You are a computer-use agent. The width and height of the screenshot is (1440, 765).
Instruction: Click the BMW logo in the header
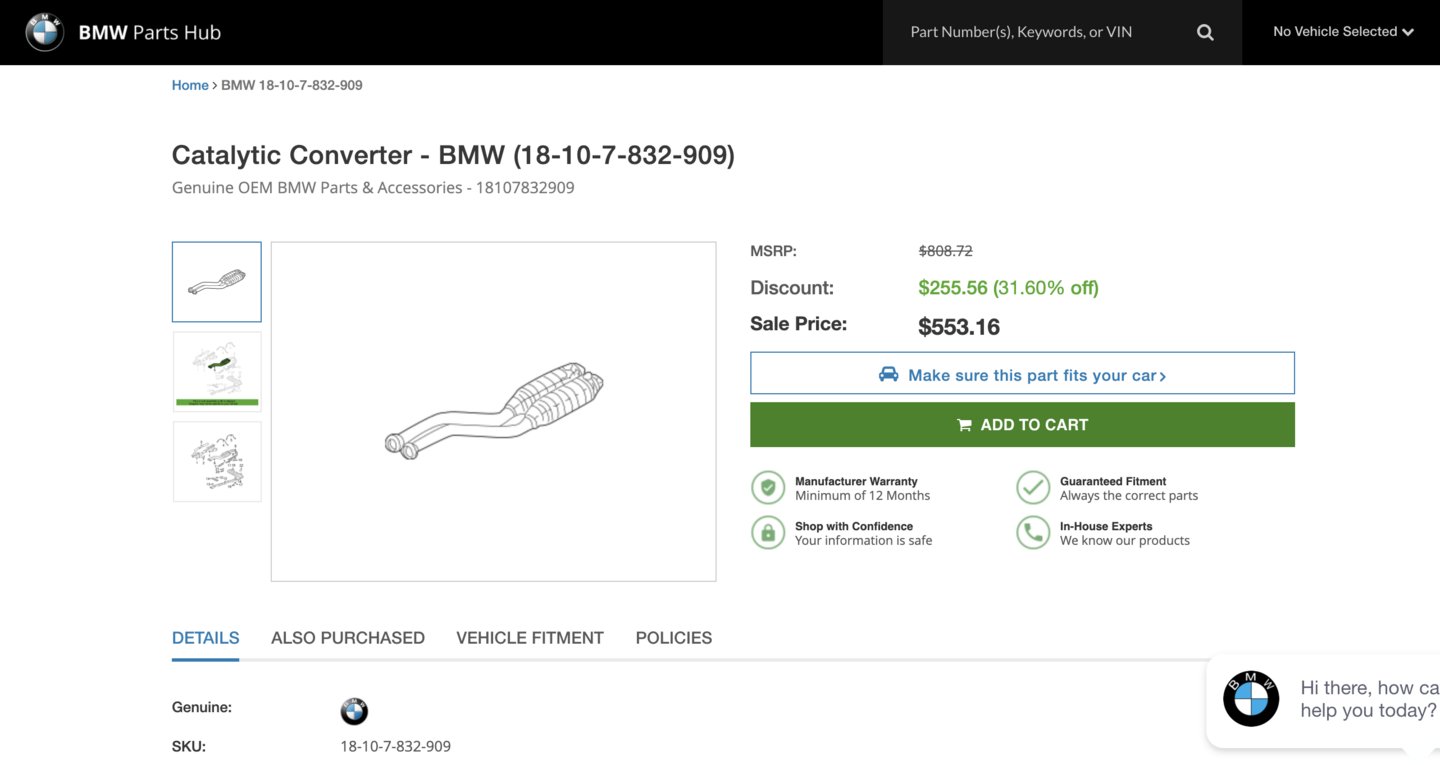45,32
